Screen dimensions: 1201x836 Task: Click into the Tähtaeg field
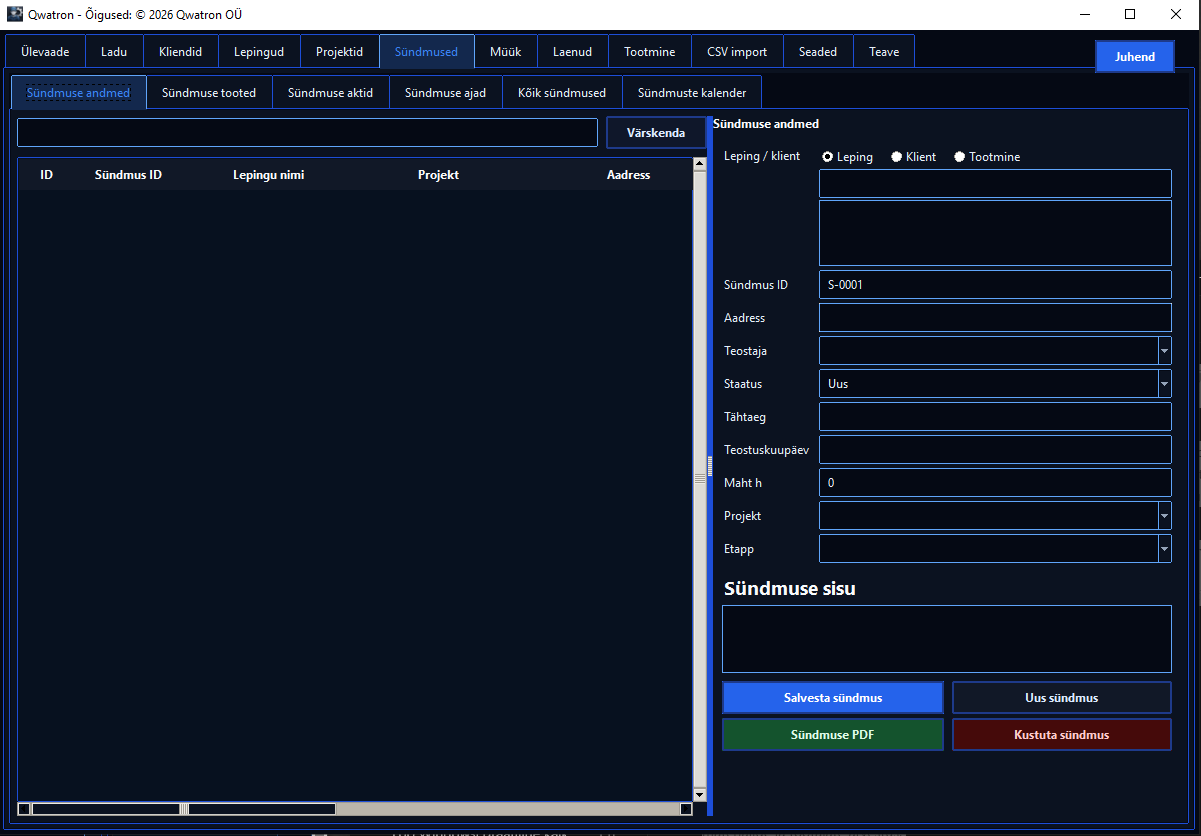coord(995,417)
